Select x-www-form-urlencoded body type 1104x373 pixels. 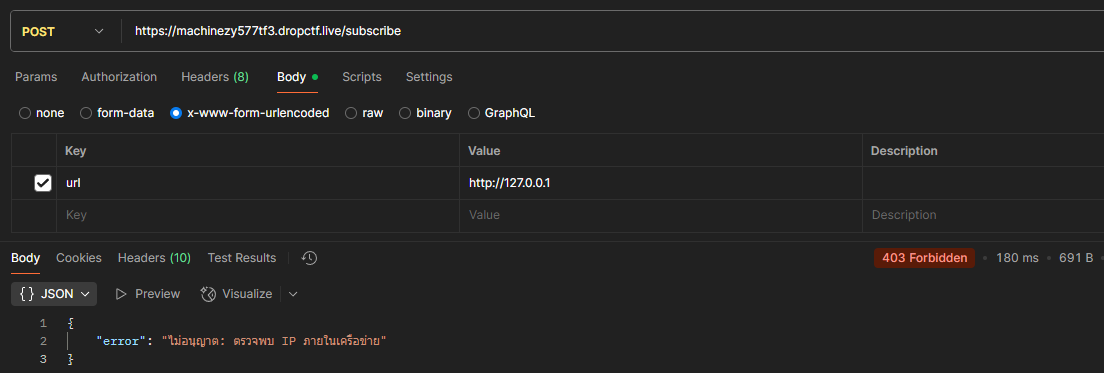pyautogui.click(x=250, y=113)
